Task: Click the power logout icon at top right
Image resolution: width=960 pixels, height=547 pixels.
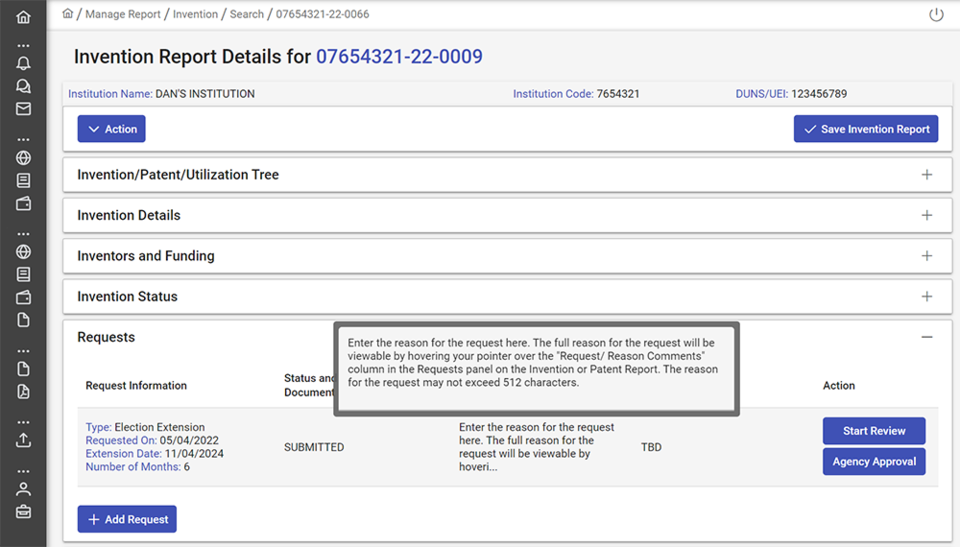Action: pos(936,15)
